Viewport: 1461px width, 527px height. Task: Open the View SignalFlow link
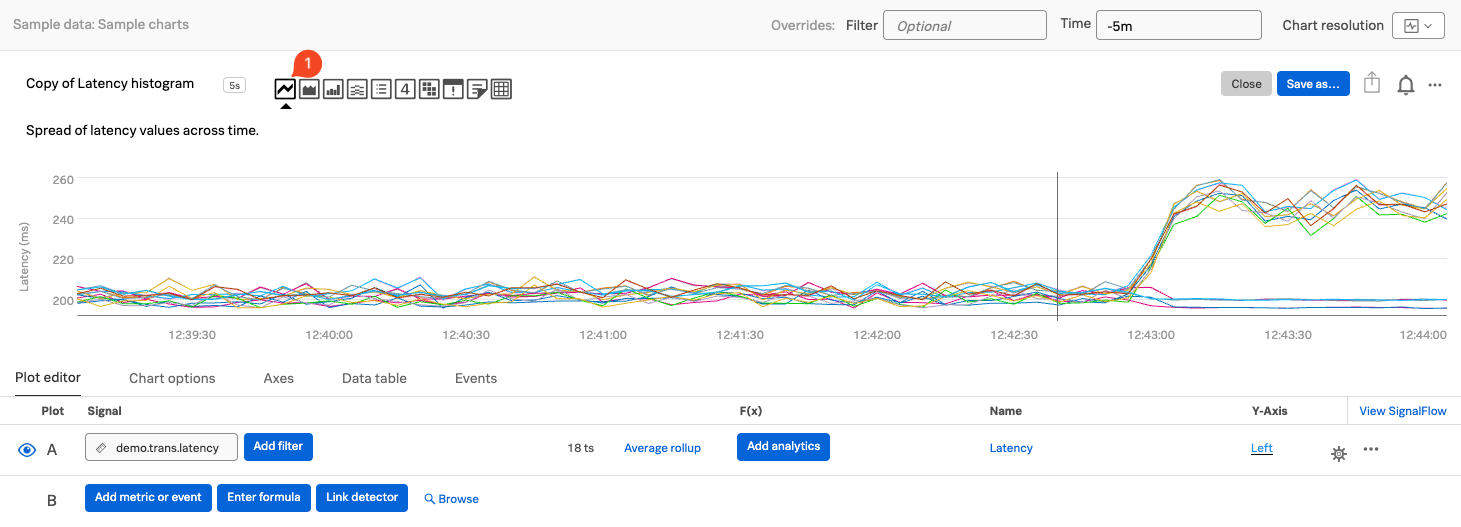1402,411
